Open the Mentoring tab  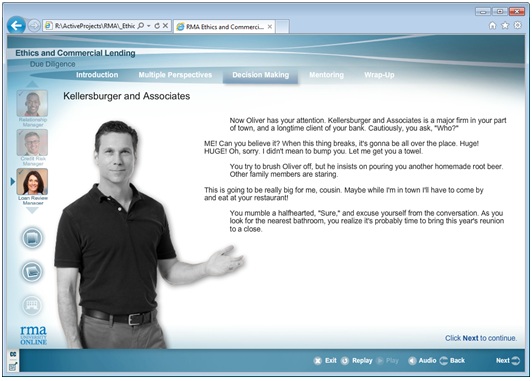point(326,75)
